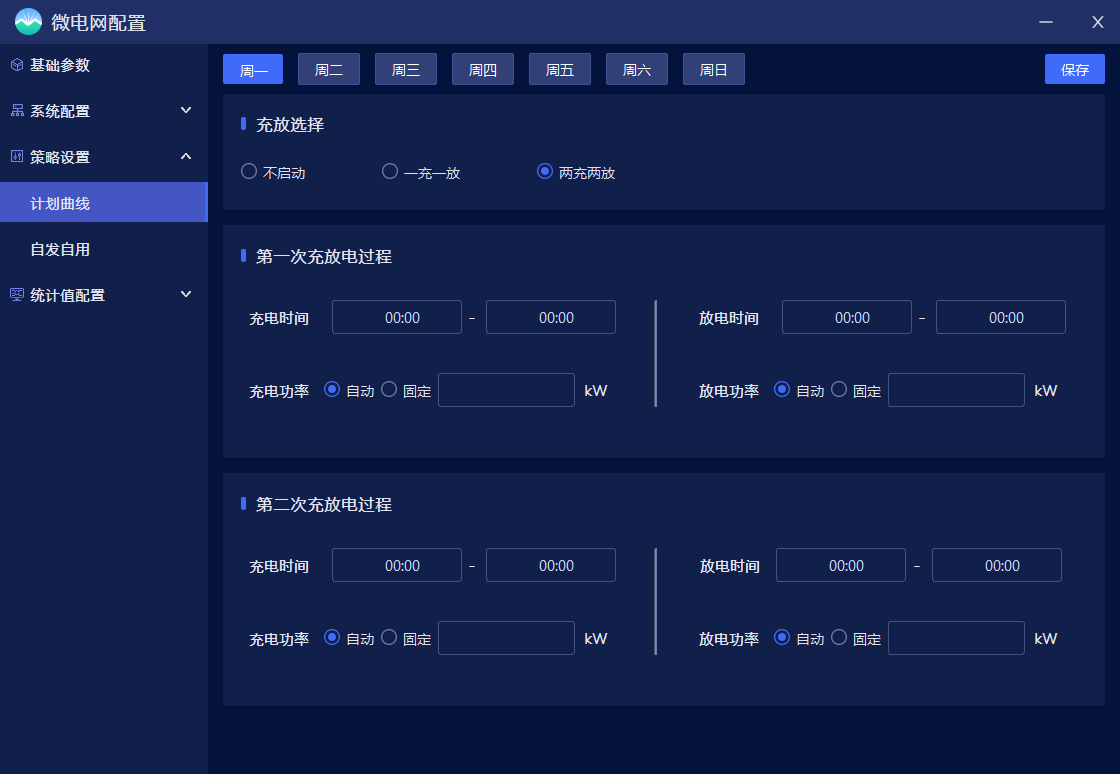Screen dimensions: 1120x774
Task: Click the blue marker beside 第一次充放电过程
Action: point(243,257)
